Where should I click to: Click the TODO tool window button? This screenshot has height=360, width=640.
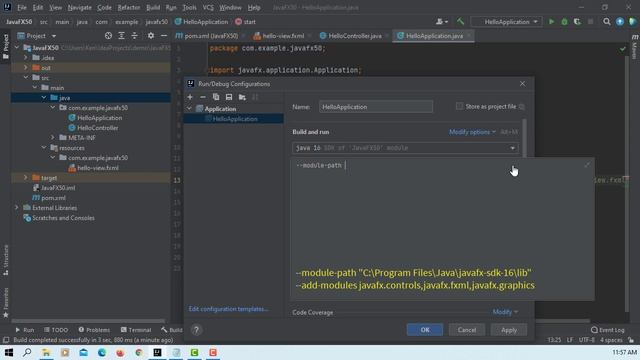pyautogui.click(x=56, y=330)
